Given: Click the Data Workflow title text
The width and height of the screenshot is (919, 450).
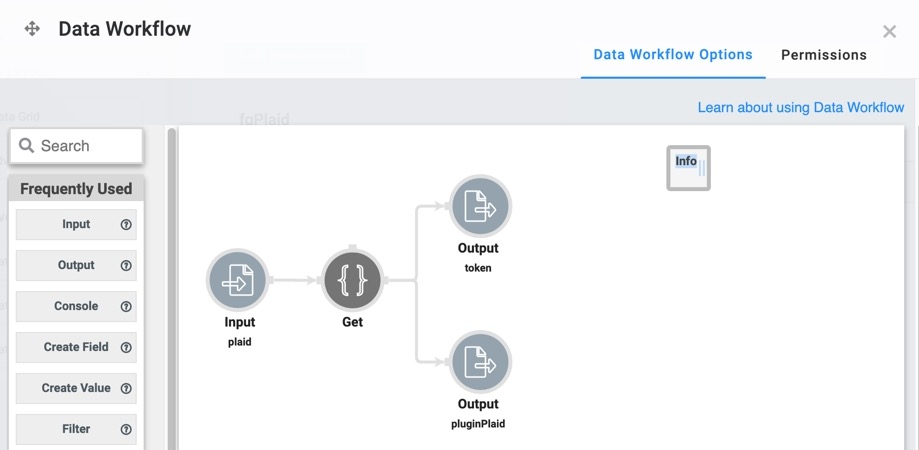Looking at the screenshot, I should click(x=125, y=29).
